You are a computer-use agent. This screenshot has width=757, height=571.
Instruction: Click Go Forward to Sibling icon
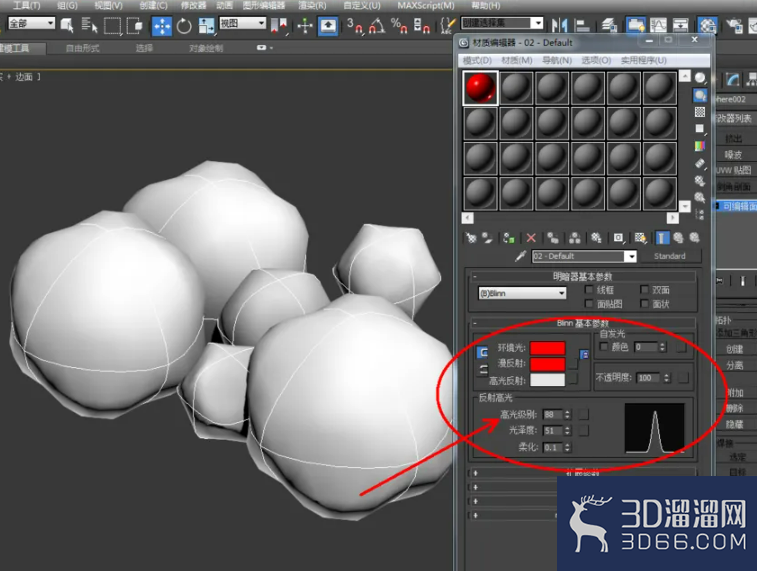coord(695,237)
